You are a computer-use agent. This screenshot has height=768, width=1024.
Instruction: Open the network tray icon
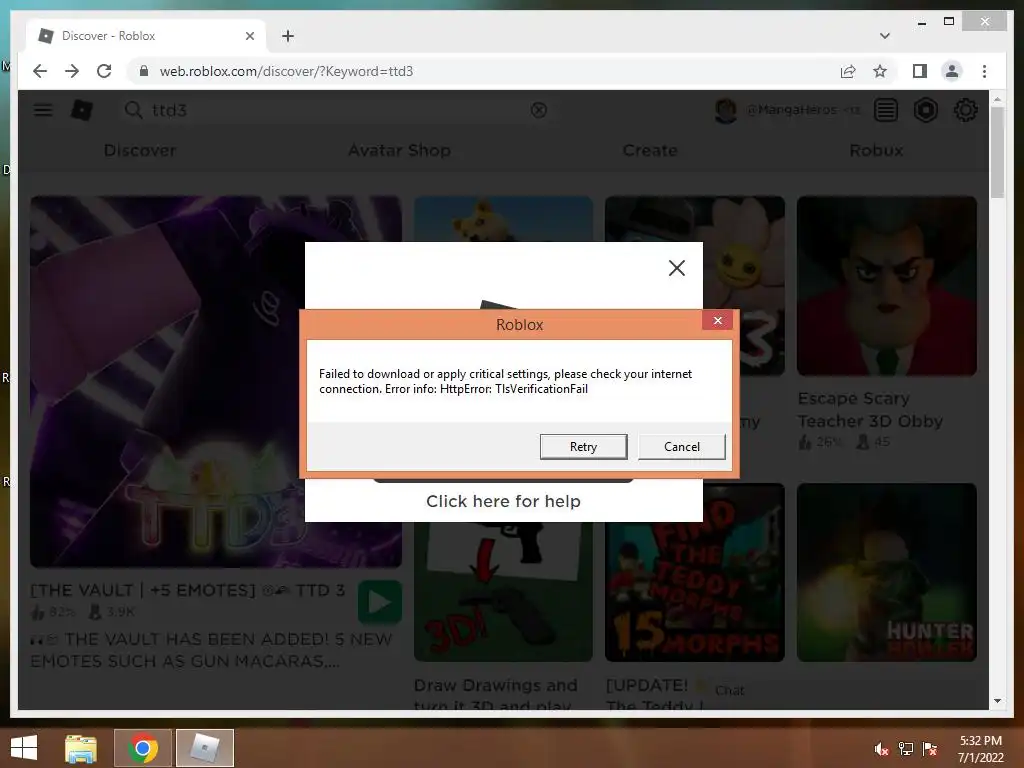(x=905, y=749)
